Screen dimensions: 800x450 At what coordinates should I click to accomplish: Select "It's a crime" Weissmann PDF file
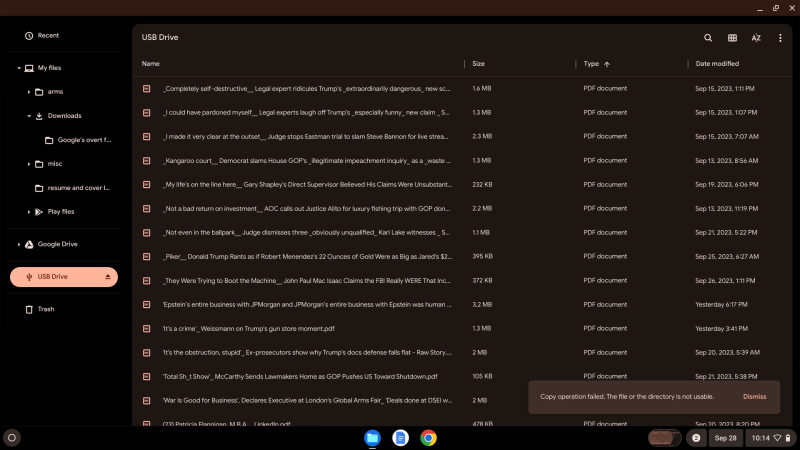[x=250, y=328]
